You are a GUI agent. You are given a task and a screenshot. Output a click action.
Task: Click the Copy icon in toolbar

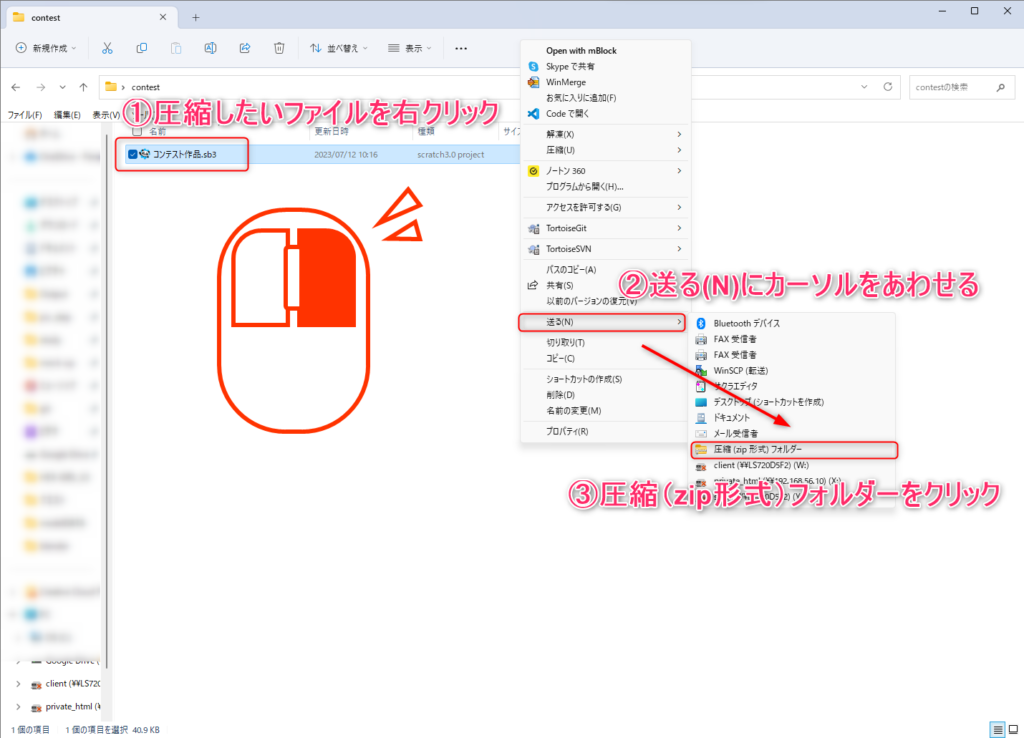click(142, 48)
